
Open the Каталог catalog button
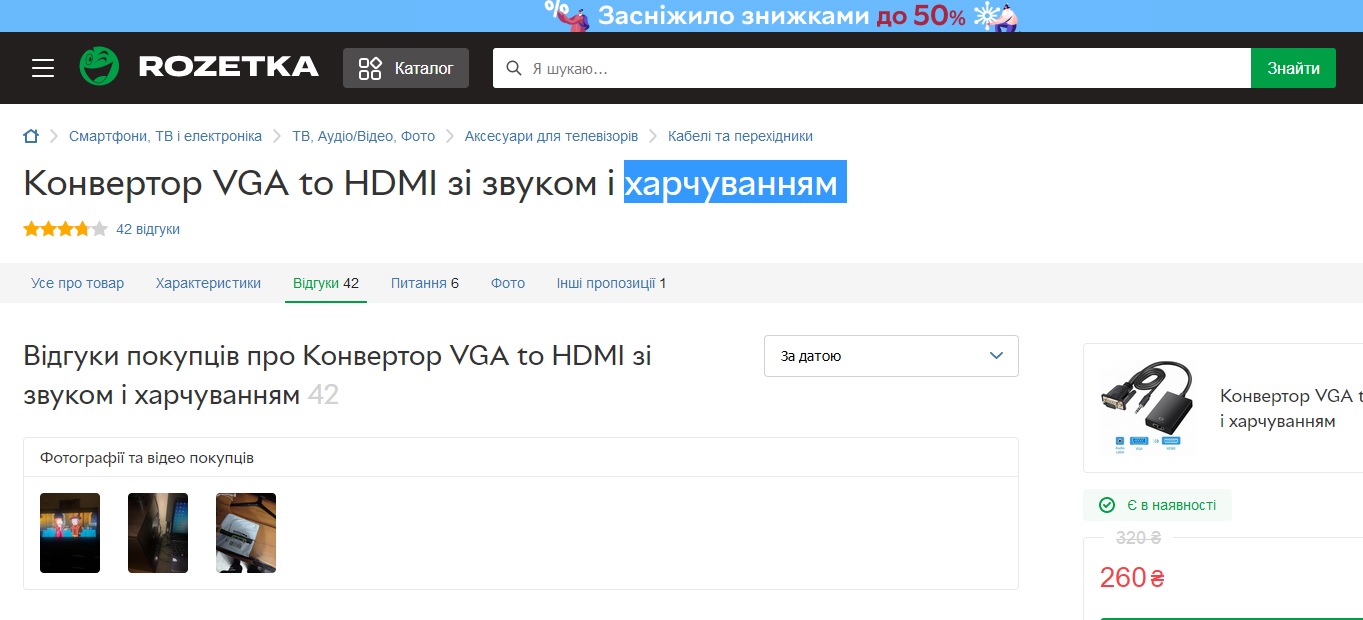(405, 68)
